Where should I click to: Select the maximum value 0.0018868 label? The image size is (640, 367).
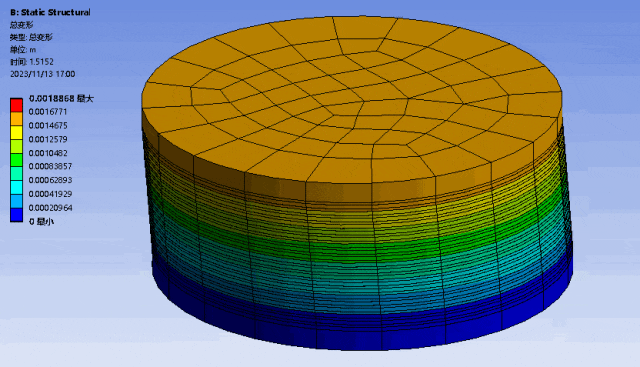coord(61,98)
